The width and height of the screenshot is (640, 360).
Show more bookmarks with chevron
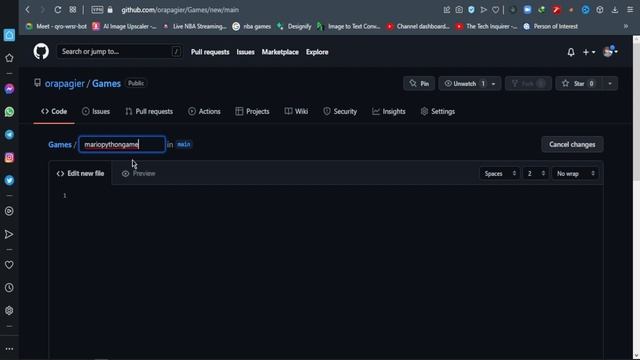[625, 27]
